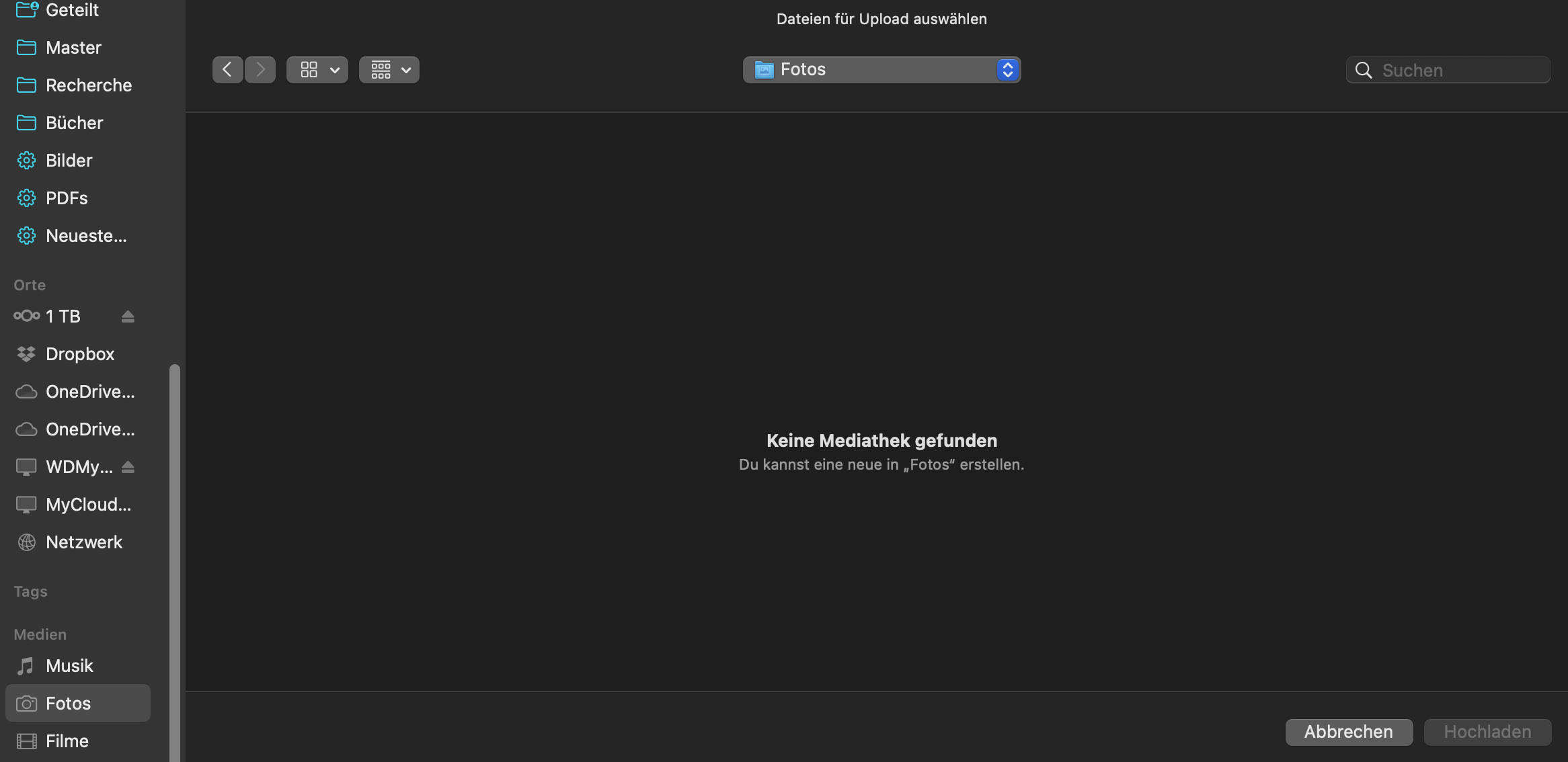The width and height of the screenshot is (1568, 762).
Task: Select the Bücher folder in sidebar
Action: 74,123
